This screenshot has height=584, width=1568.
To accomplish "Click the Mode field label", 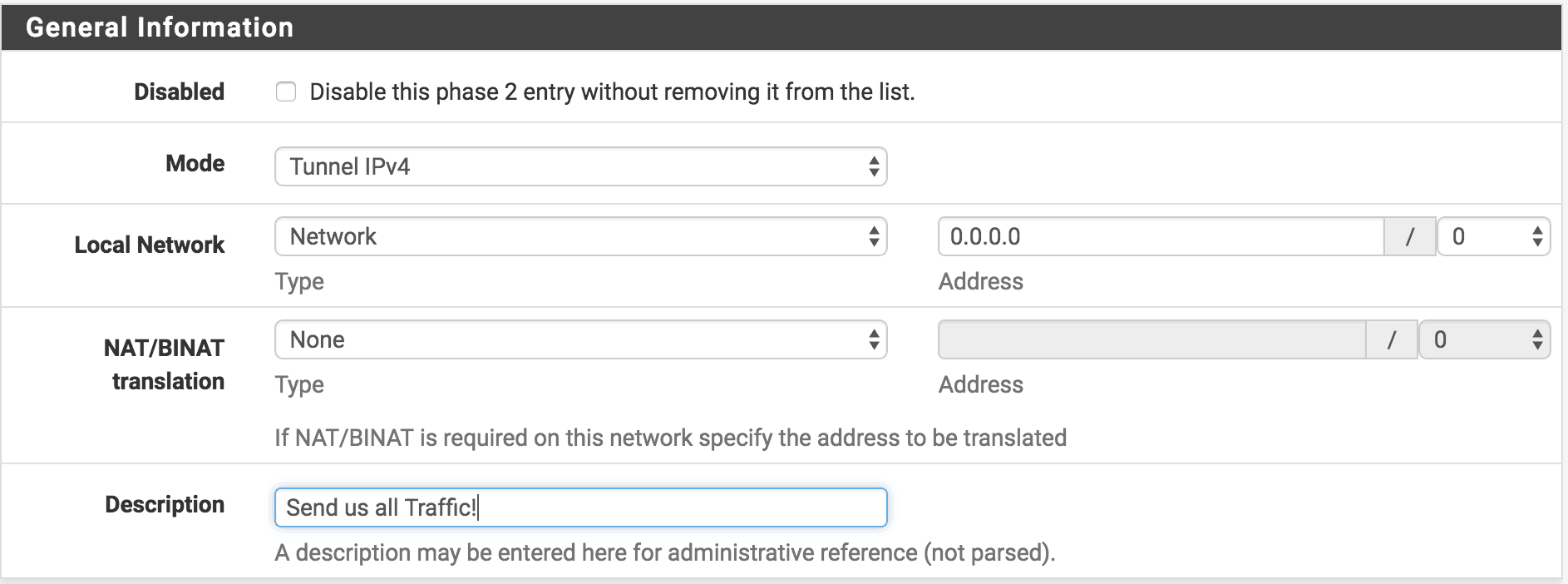I will (195, 163).
